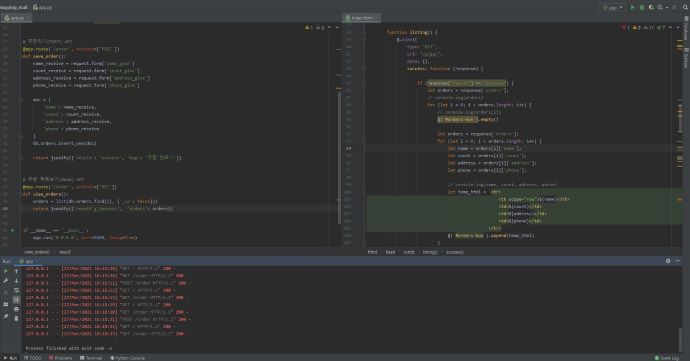The height and width of the screenshot is (361, 690).
Task: Go to previous problem in app.py editor
Action: tap(330, 27)
